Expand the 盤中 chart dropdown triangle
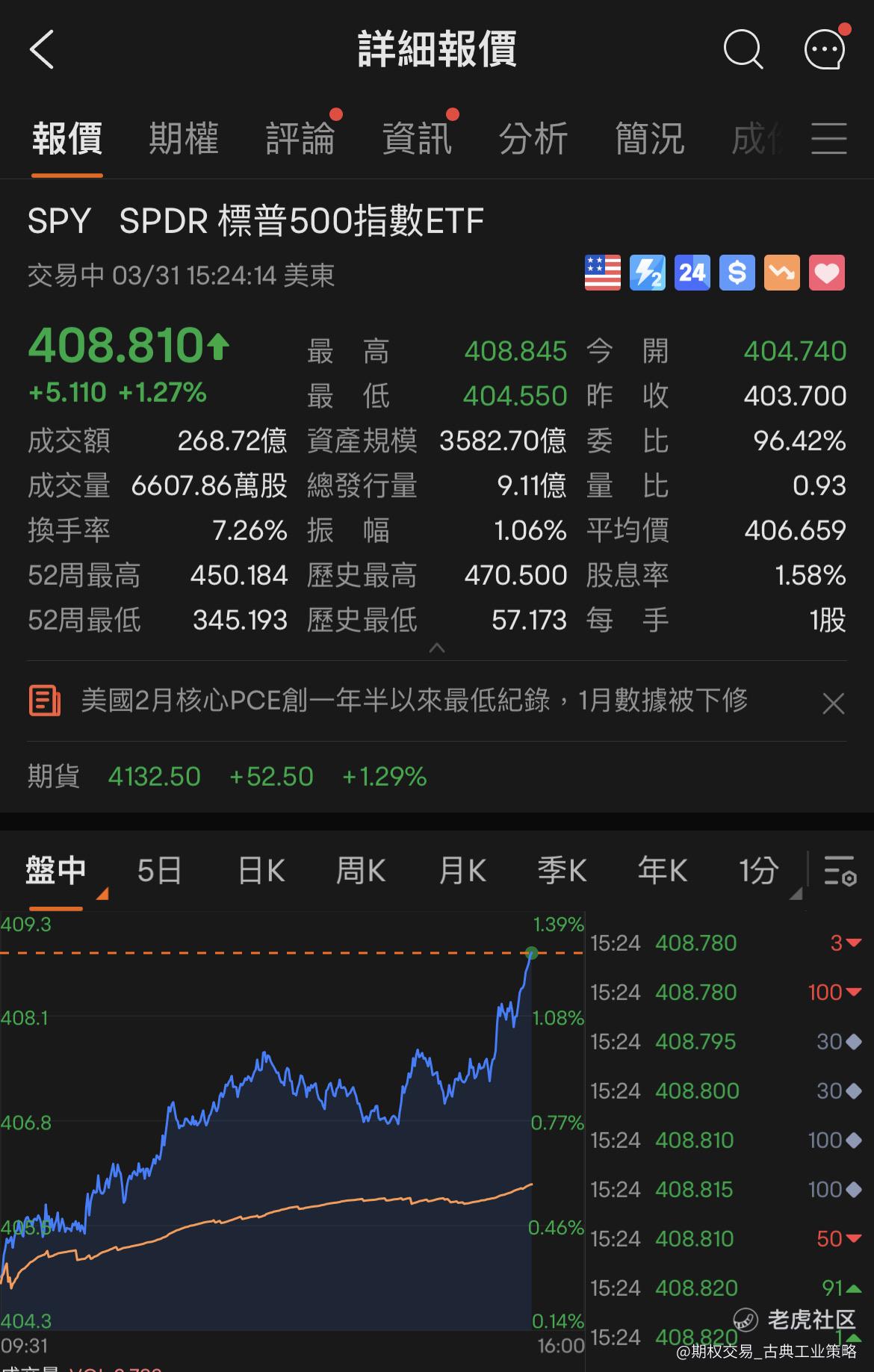 click(102, 893)
